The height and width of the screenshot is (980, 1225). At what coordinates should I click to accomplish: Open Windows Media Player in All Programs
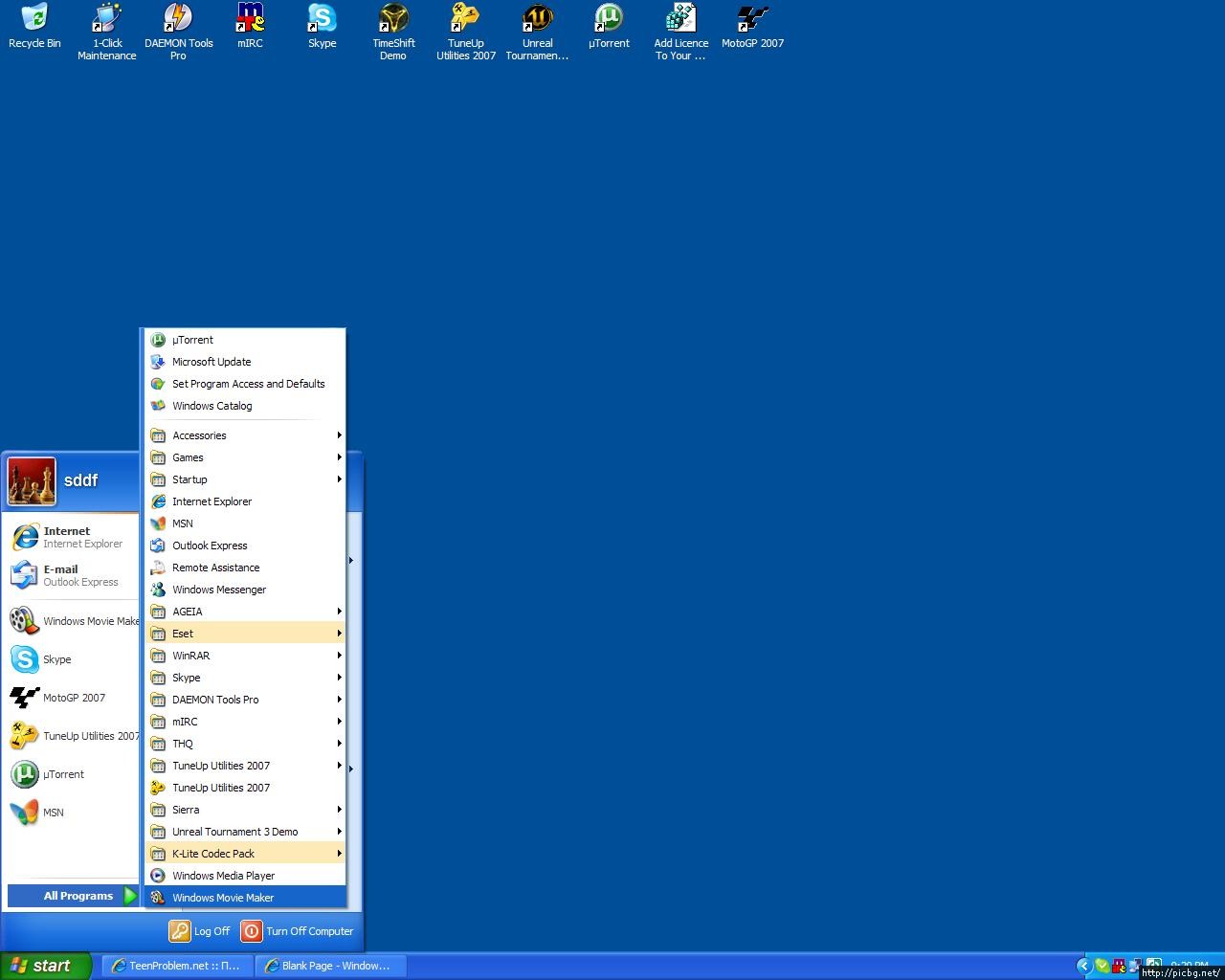[x=245, y=876]
